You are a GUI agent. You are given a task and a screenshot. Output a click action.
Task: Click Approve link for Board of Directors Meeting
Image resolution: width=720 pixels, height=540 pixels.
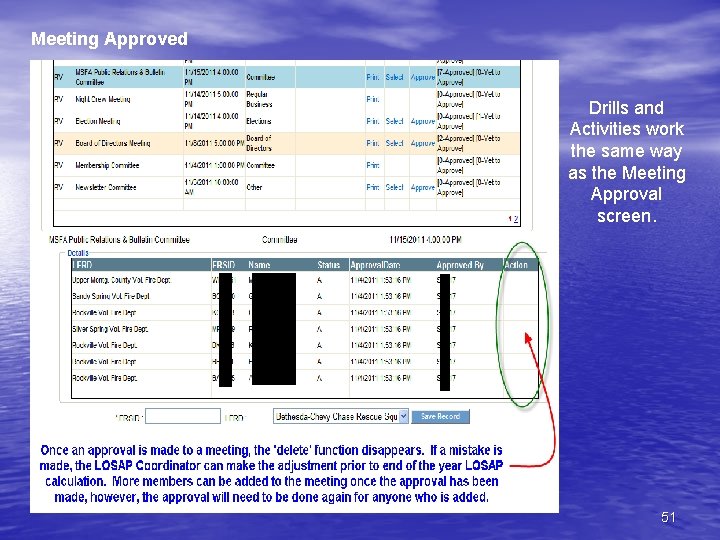click(x=422, y=143)
